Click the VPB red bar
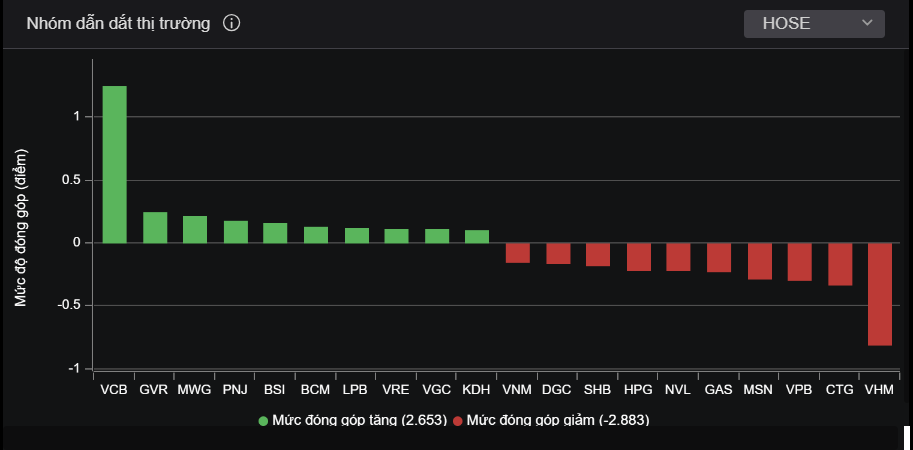Viewport: 913px width, 450px height. point(799,262)
